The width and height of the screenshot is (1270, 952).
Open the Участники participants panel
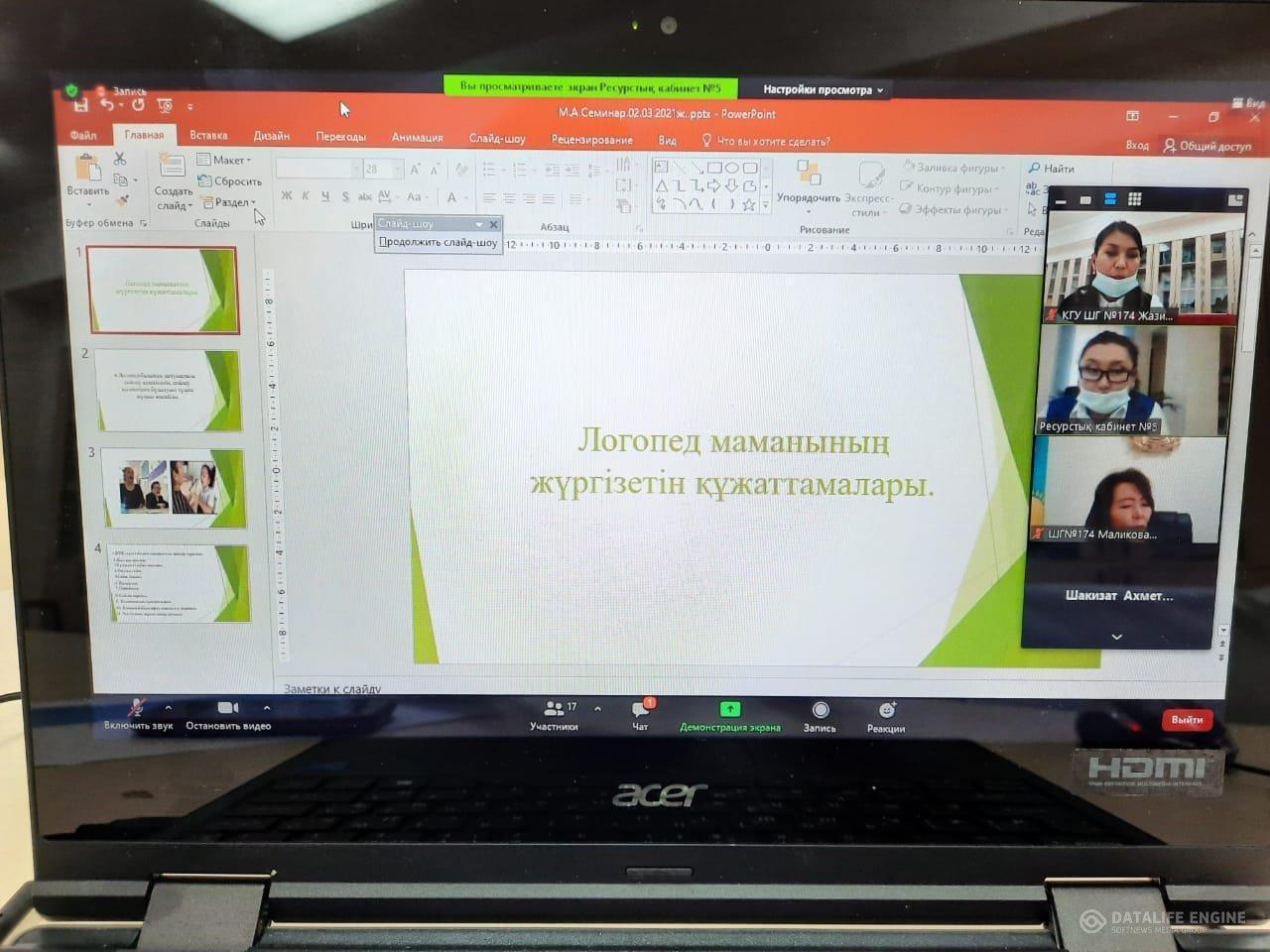pyautogui.click(x=554, y=711)
